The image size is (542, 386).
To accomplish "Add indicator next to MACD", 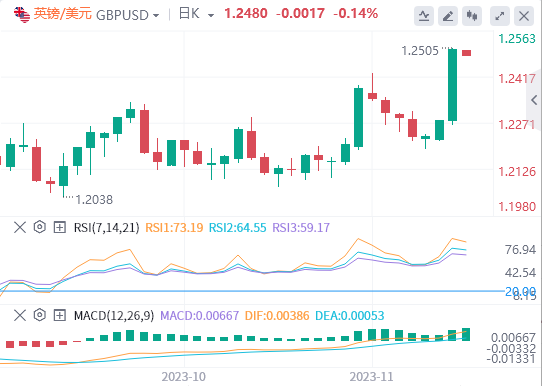I will pyautogui.click(x=59, y=315).
